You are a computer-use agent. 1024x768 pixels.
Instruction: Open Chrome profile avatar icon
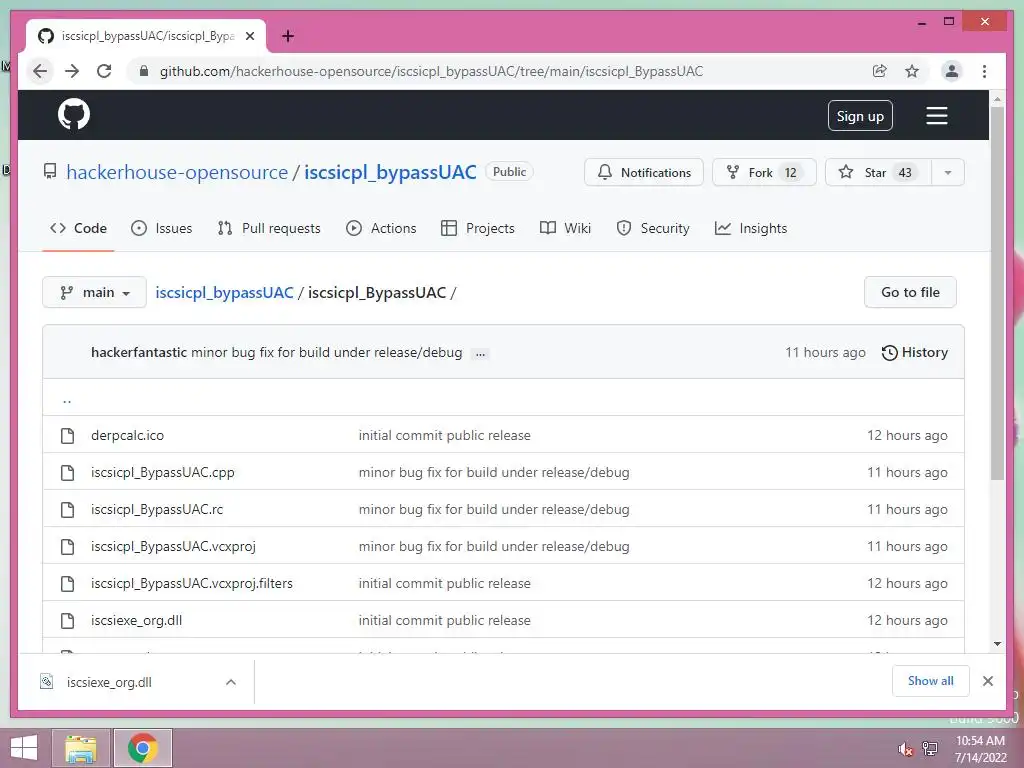[x=952, y=71]
